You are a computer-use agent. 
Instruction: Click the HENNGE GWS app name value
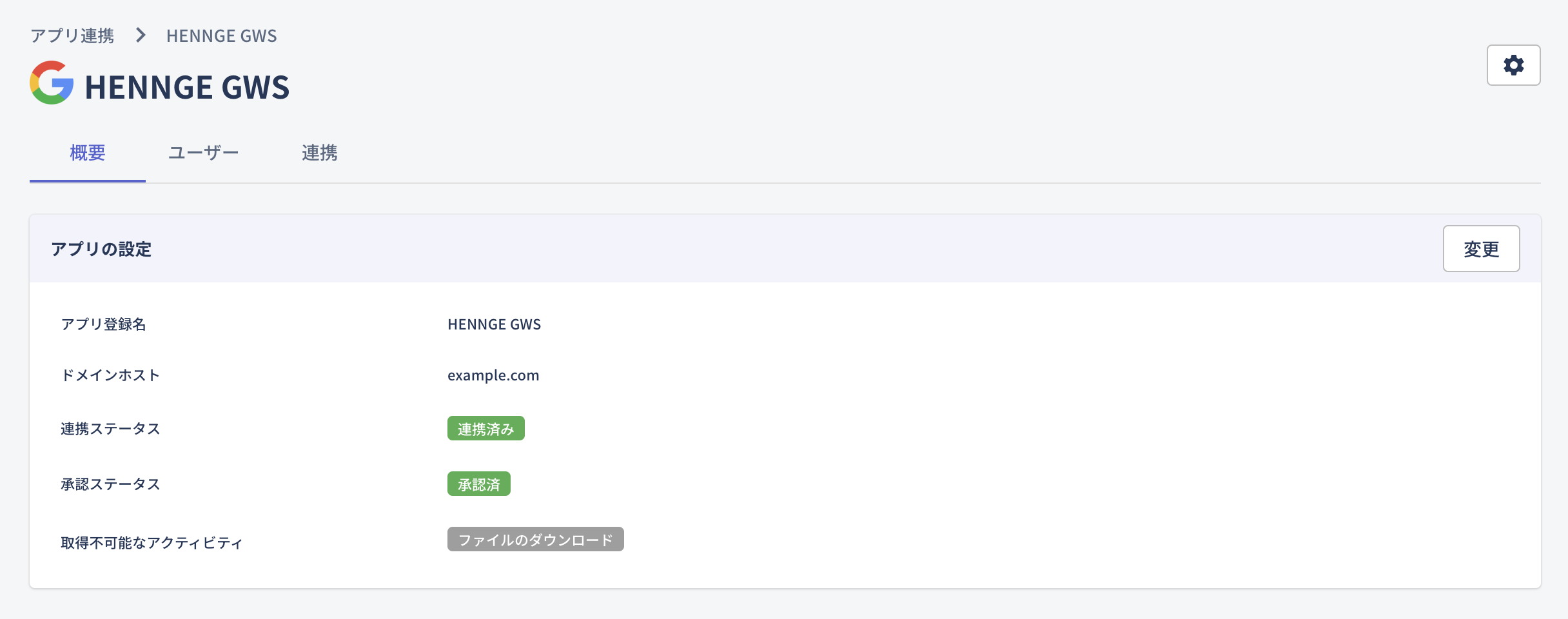[x=495, y=324]
